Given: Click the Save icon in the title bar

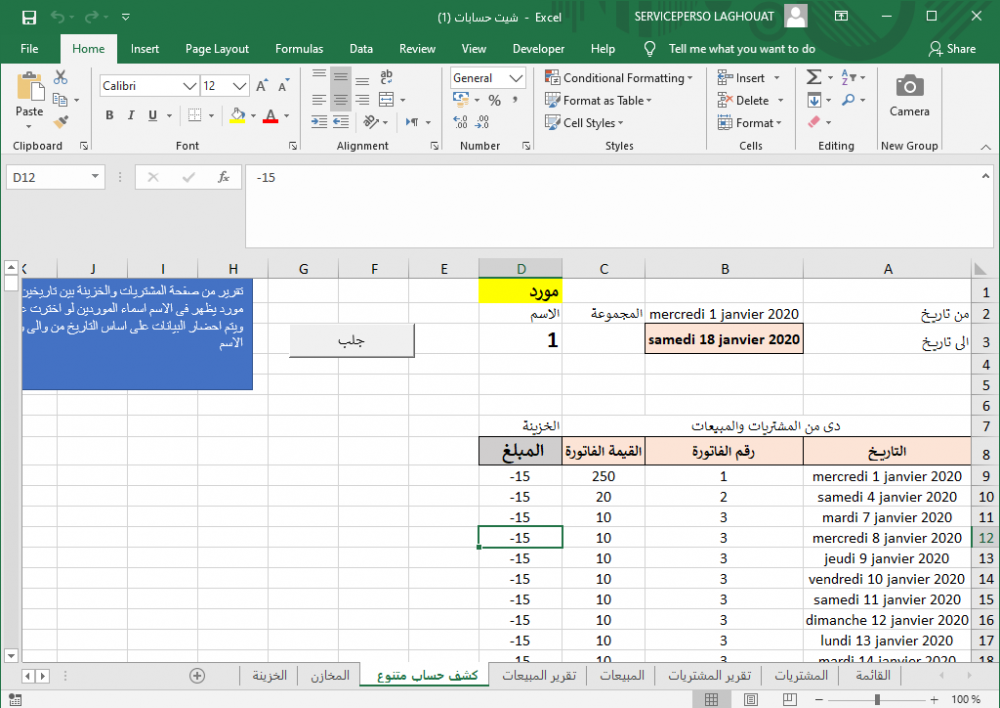Looking at the screenshot, I should (x=29, y=17).
